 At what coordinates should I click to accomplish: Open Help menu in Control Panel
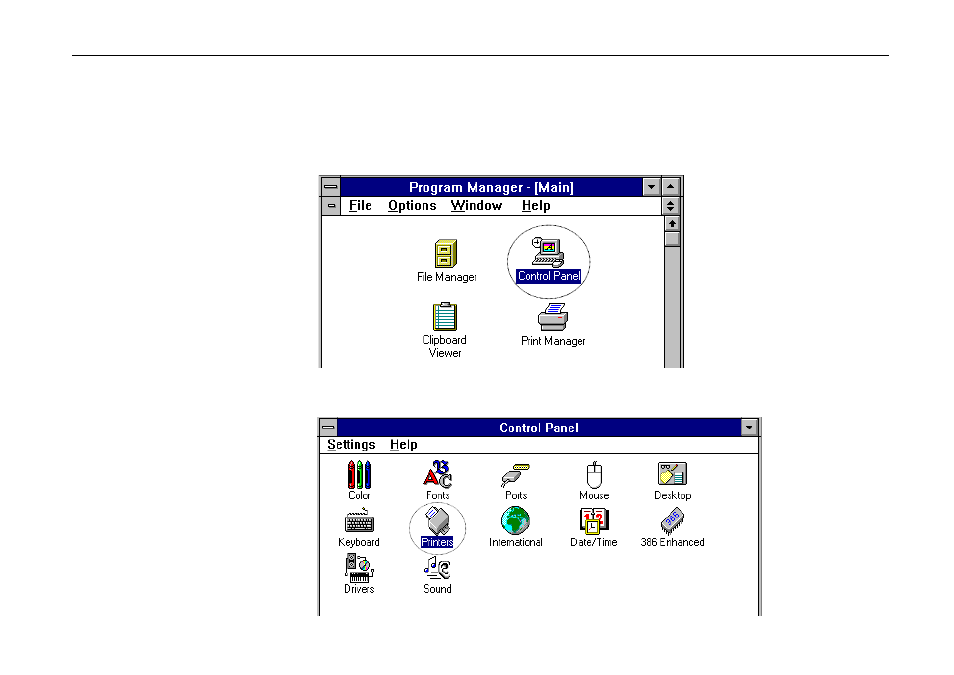(403, 445)
